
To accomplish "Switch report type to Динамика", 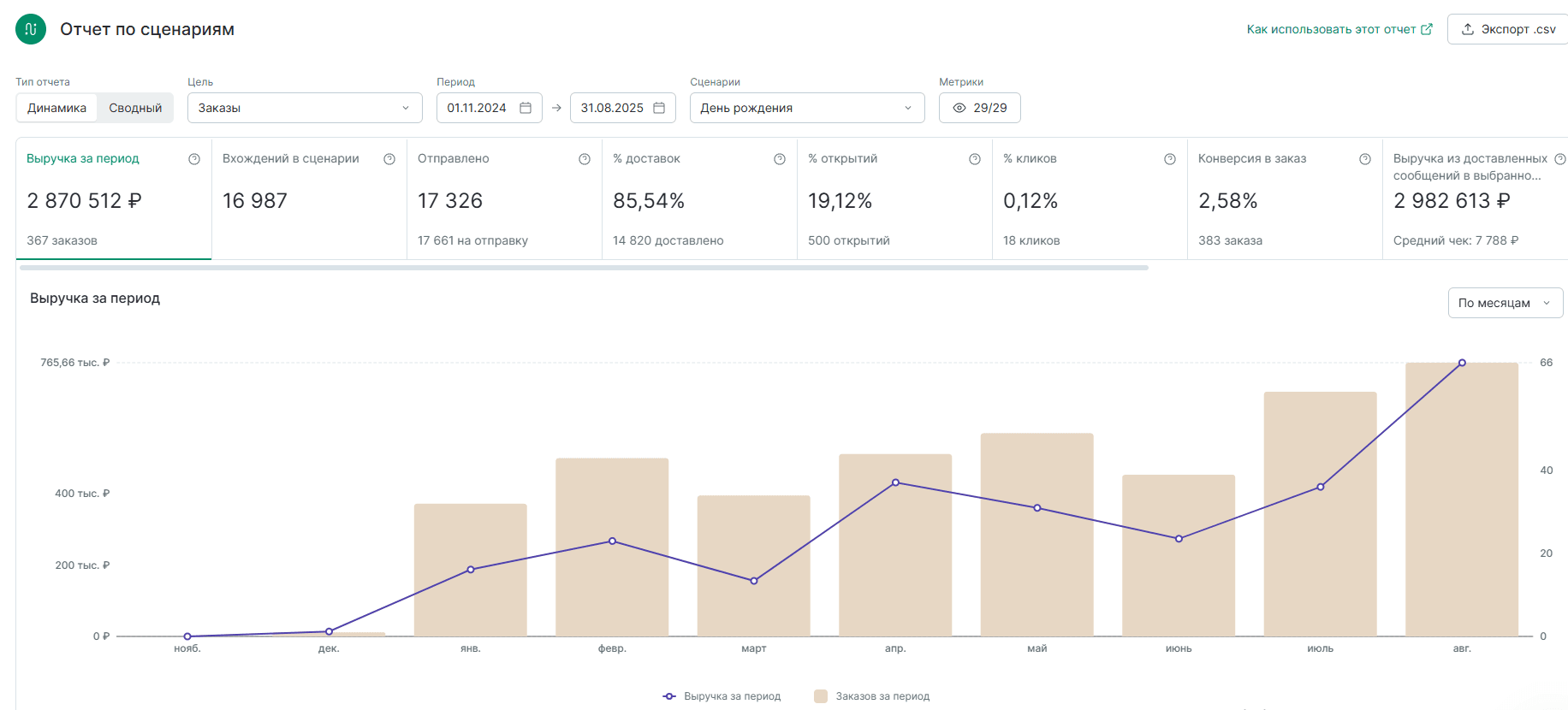I will coord(56,108).
